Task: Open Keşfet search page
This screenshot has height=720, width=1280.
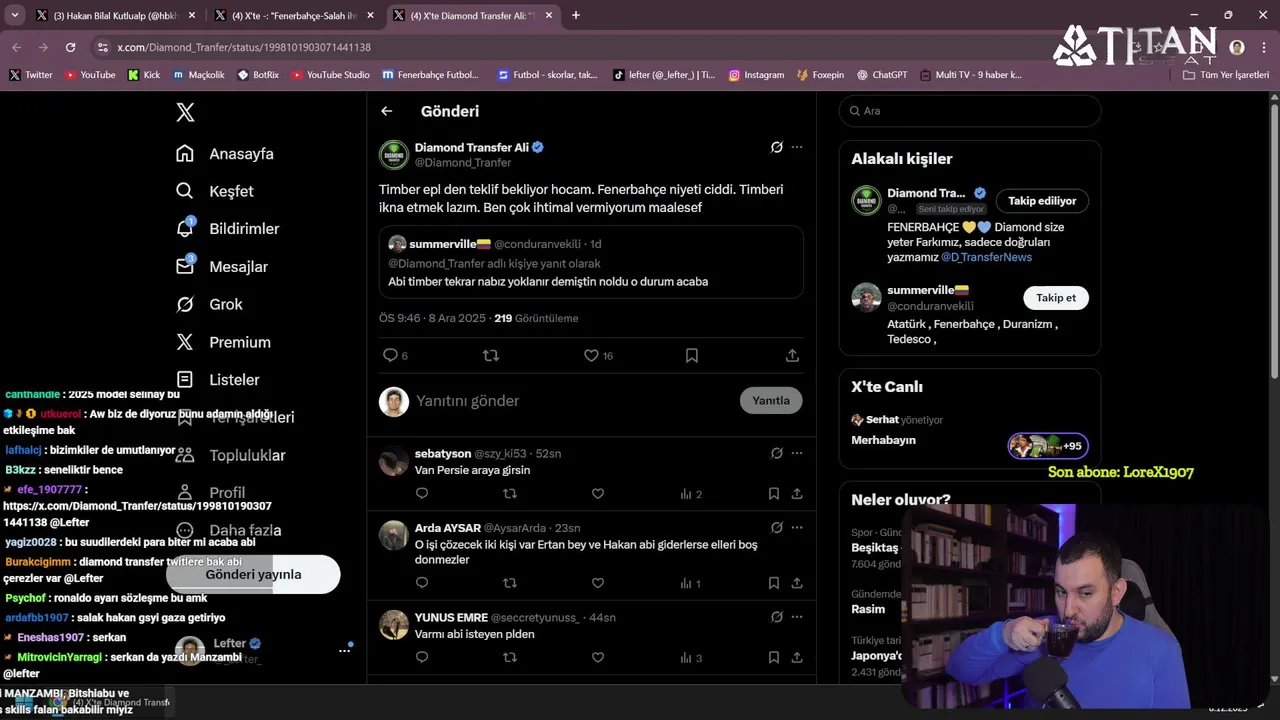Action: pos(215,191)
